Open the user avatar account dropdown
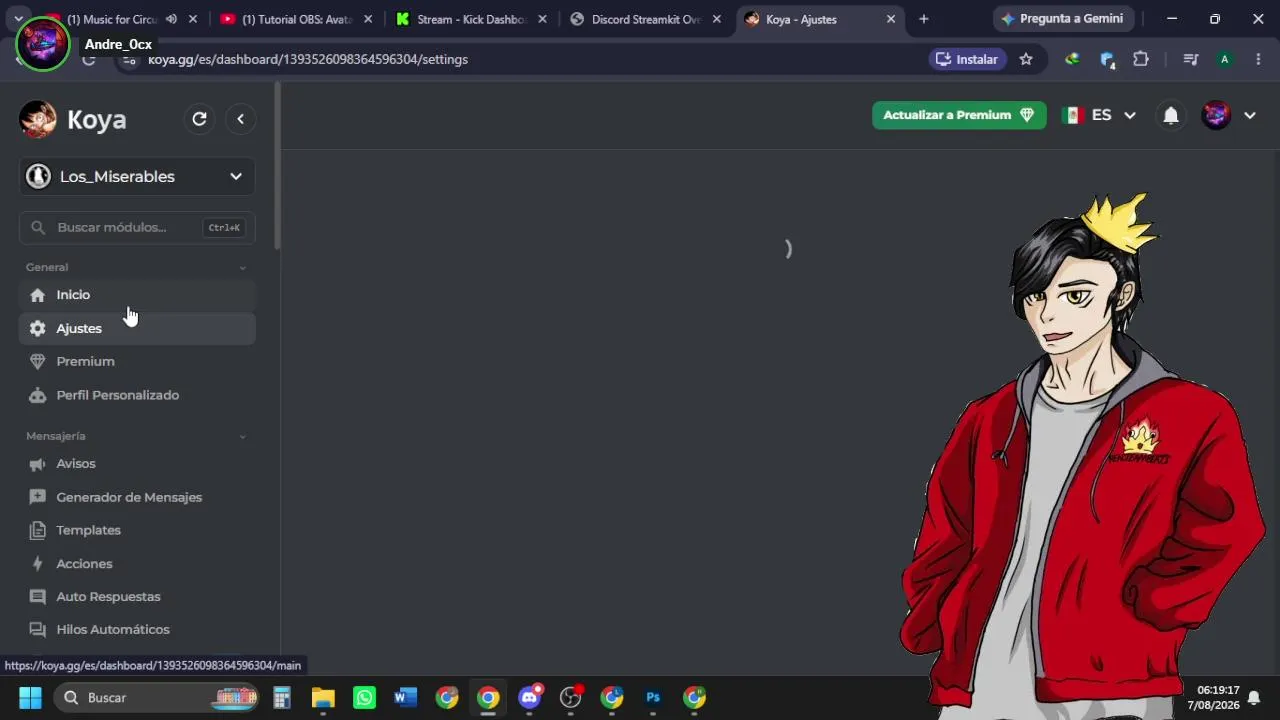The image size is (1280, 720). [1229, 115]
